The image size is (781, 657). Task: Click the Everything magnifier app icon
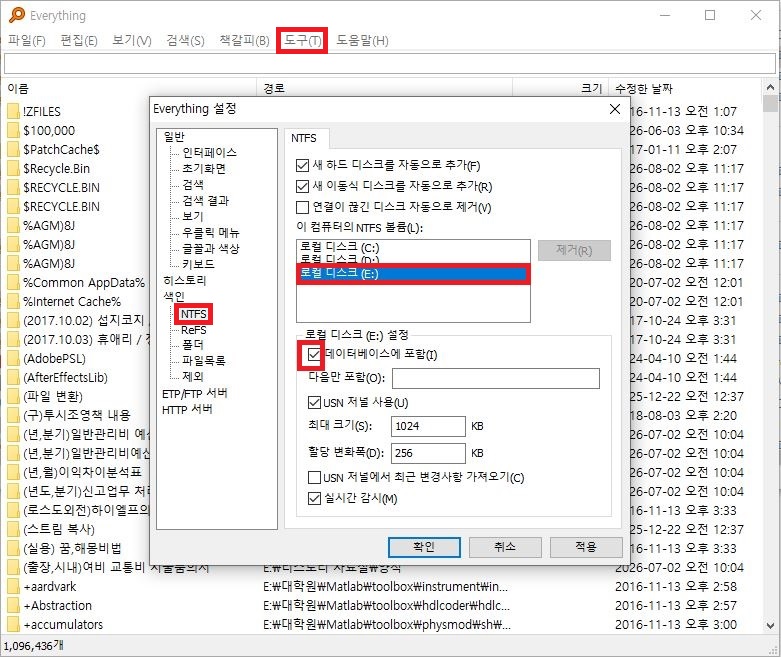pyautogui.click(x=16, y=15)
